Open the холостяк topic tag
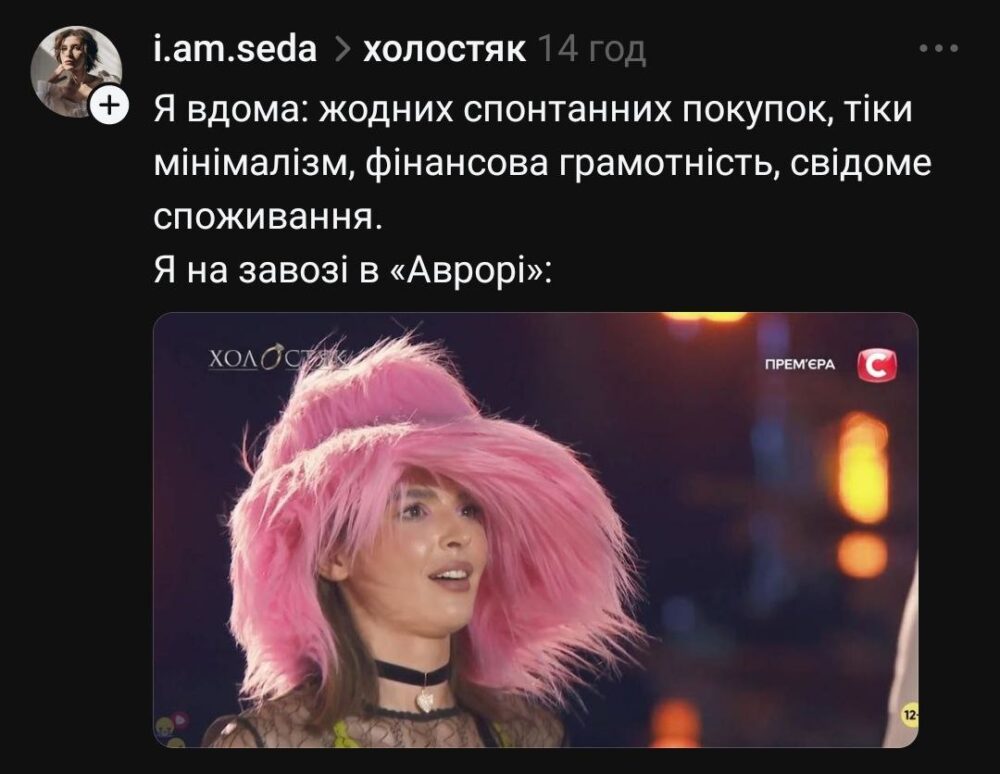Image resolution: width=1000 pixels, height=774 pixels. coord(445,51)
